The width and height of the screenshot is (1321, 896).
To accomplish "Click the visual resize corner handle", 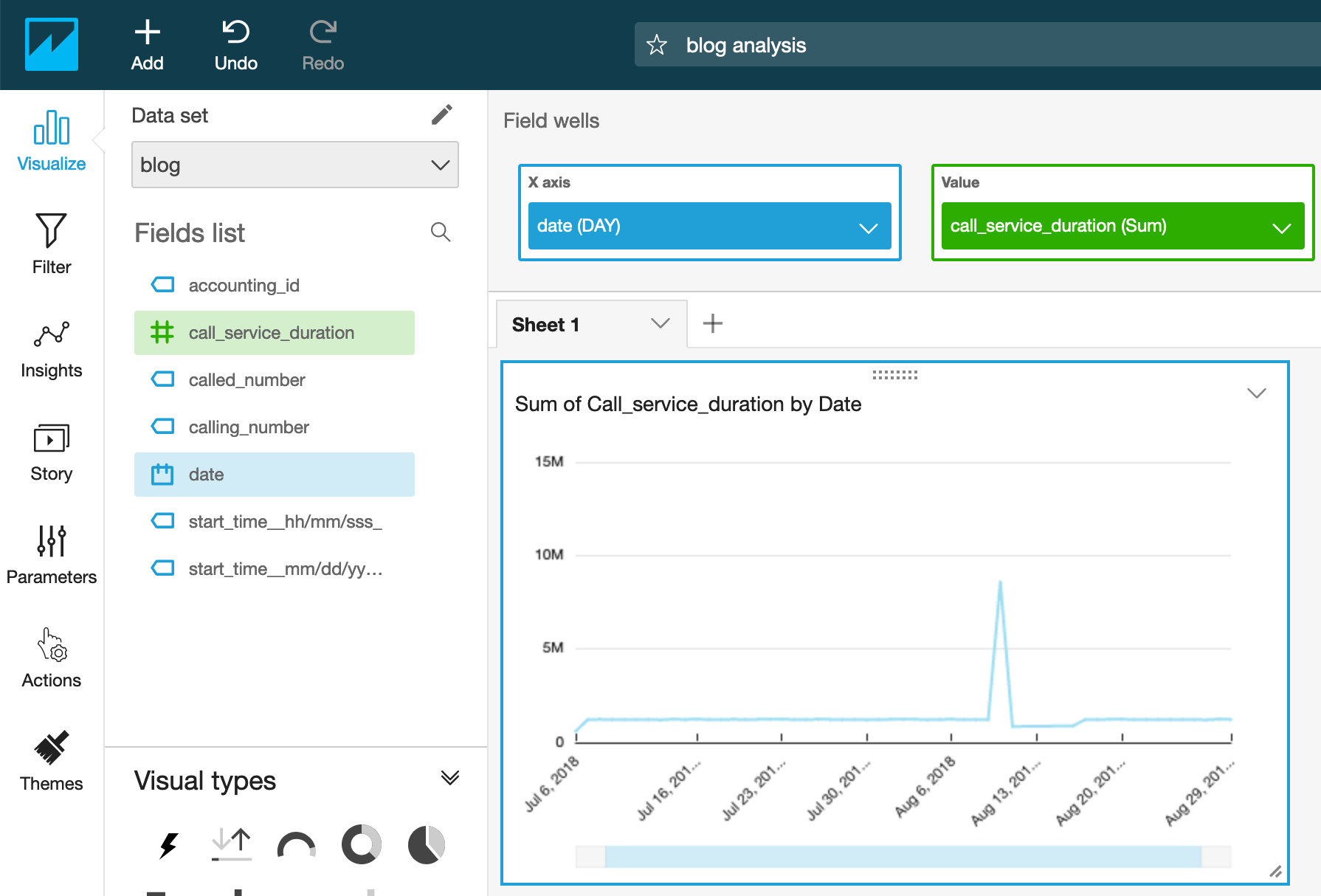I will click(x=1275, y=871).
